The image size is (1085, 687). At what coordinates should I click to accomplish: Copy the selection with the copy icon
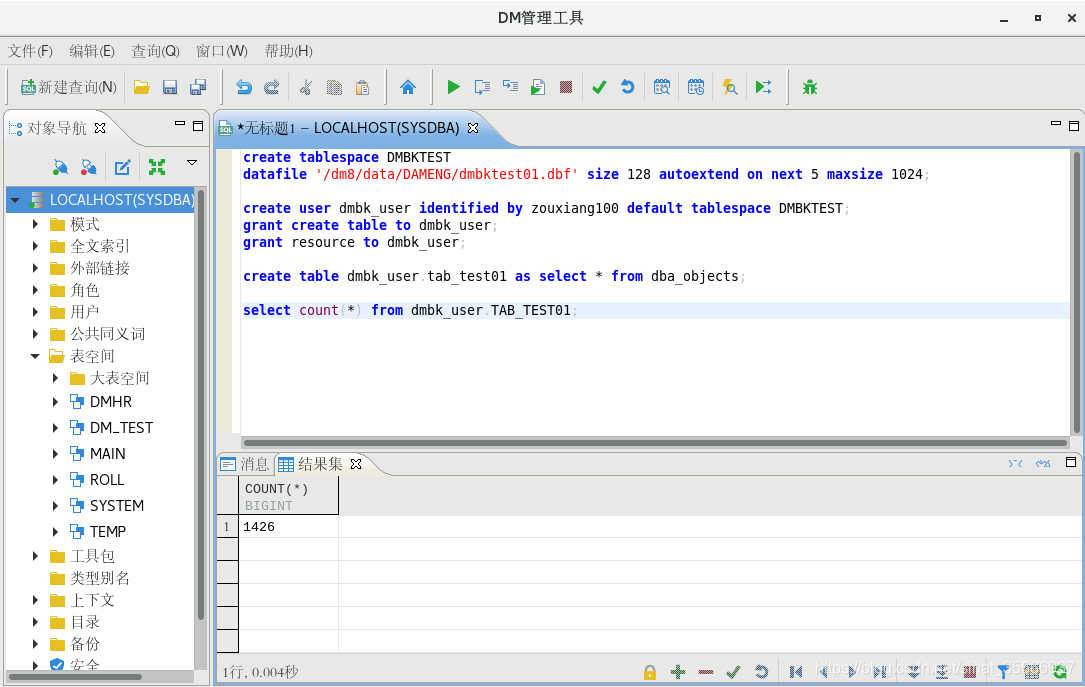point(334,87)
